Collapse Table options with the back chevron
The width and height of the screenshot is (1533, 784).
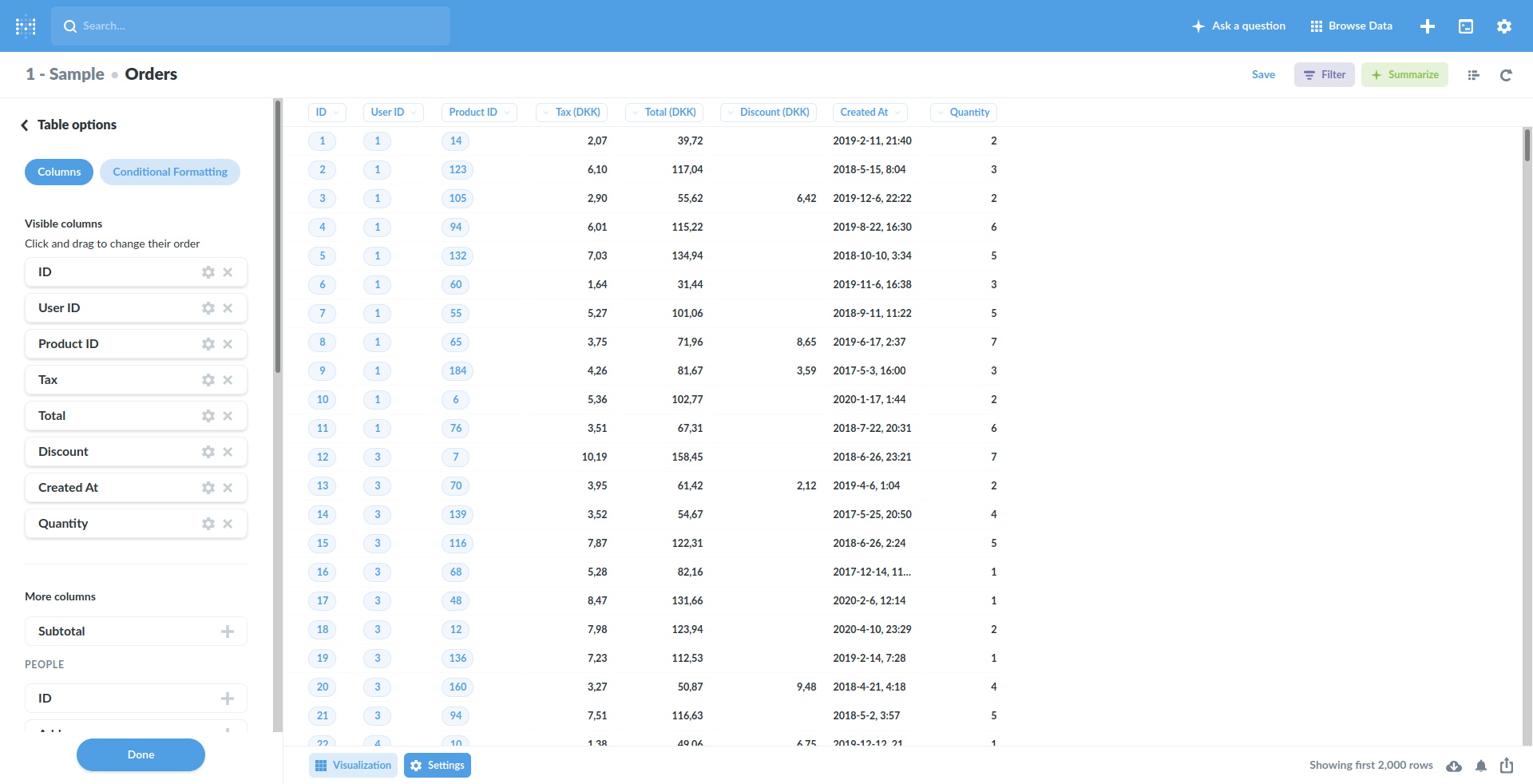point(25,125)
